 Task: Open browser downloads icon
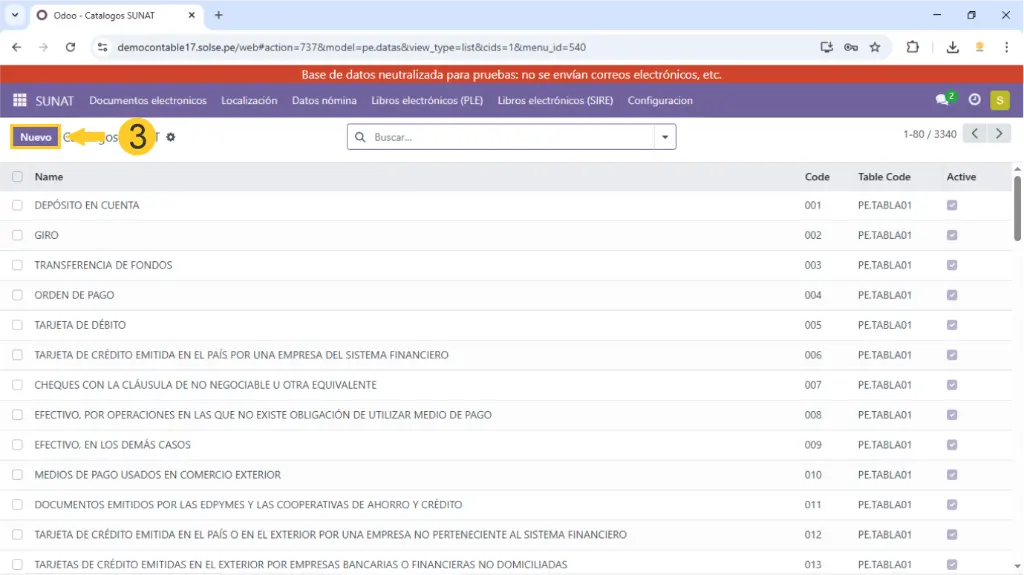[952, 47]
